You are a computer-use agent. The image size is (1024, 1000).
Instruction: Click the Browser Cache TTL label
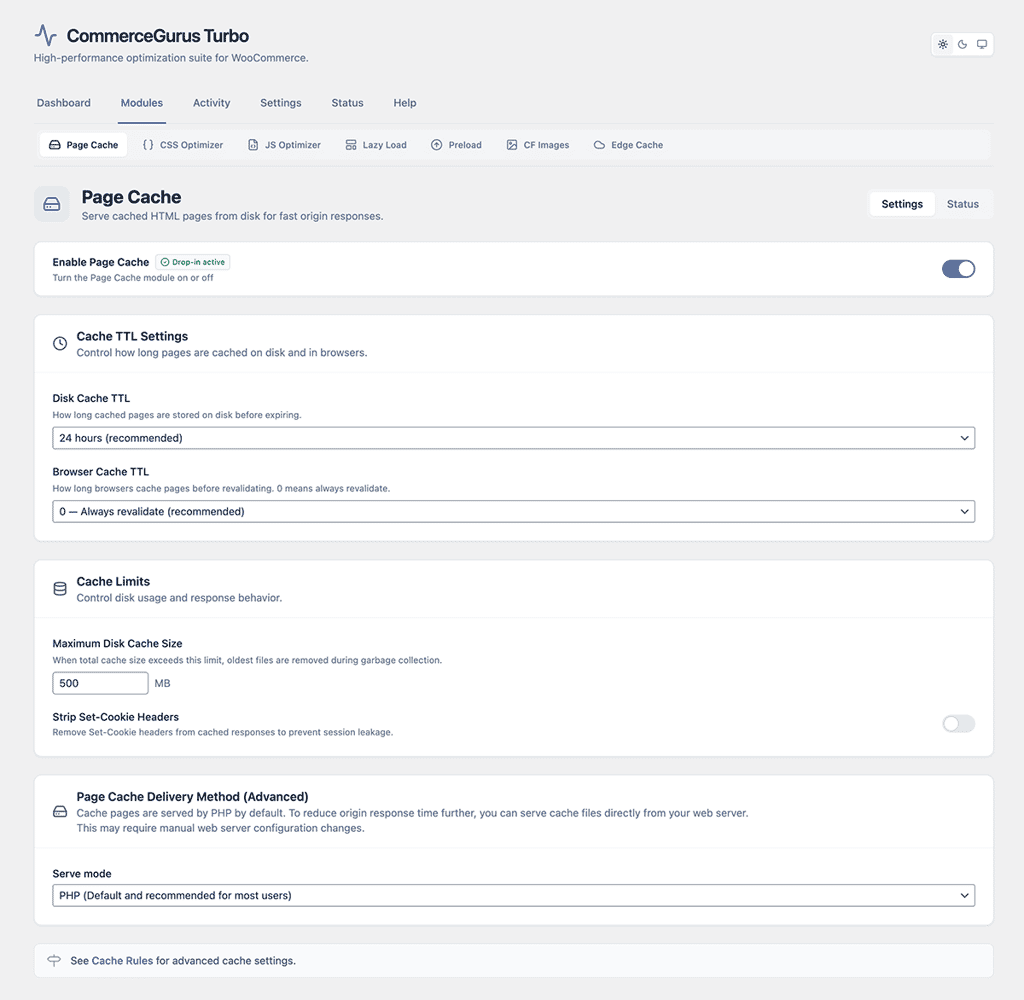pyautogui.click(x=101, y=472)
